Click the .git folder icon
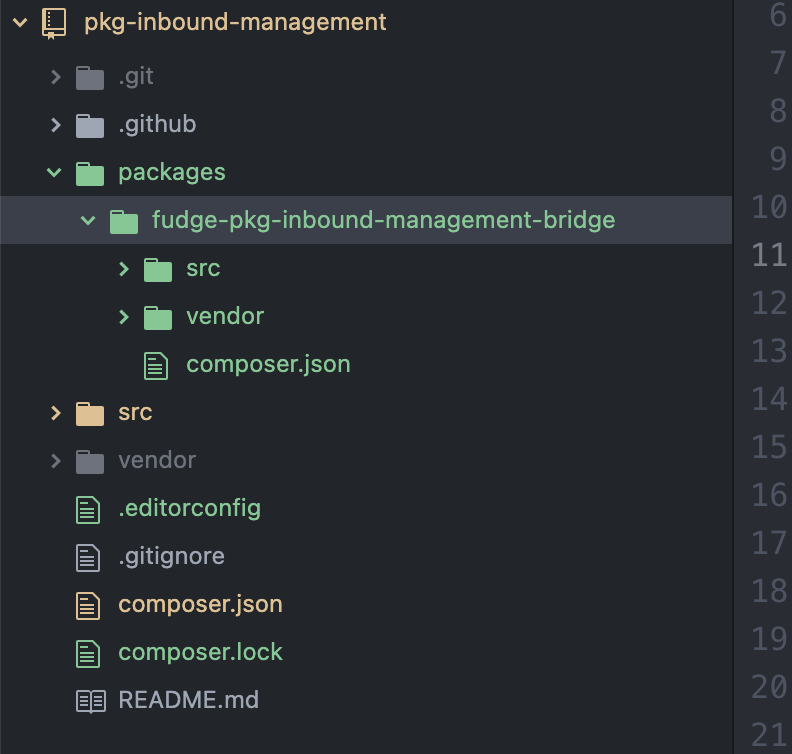 (90, 78)
